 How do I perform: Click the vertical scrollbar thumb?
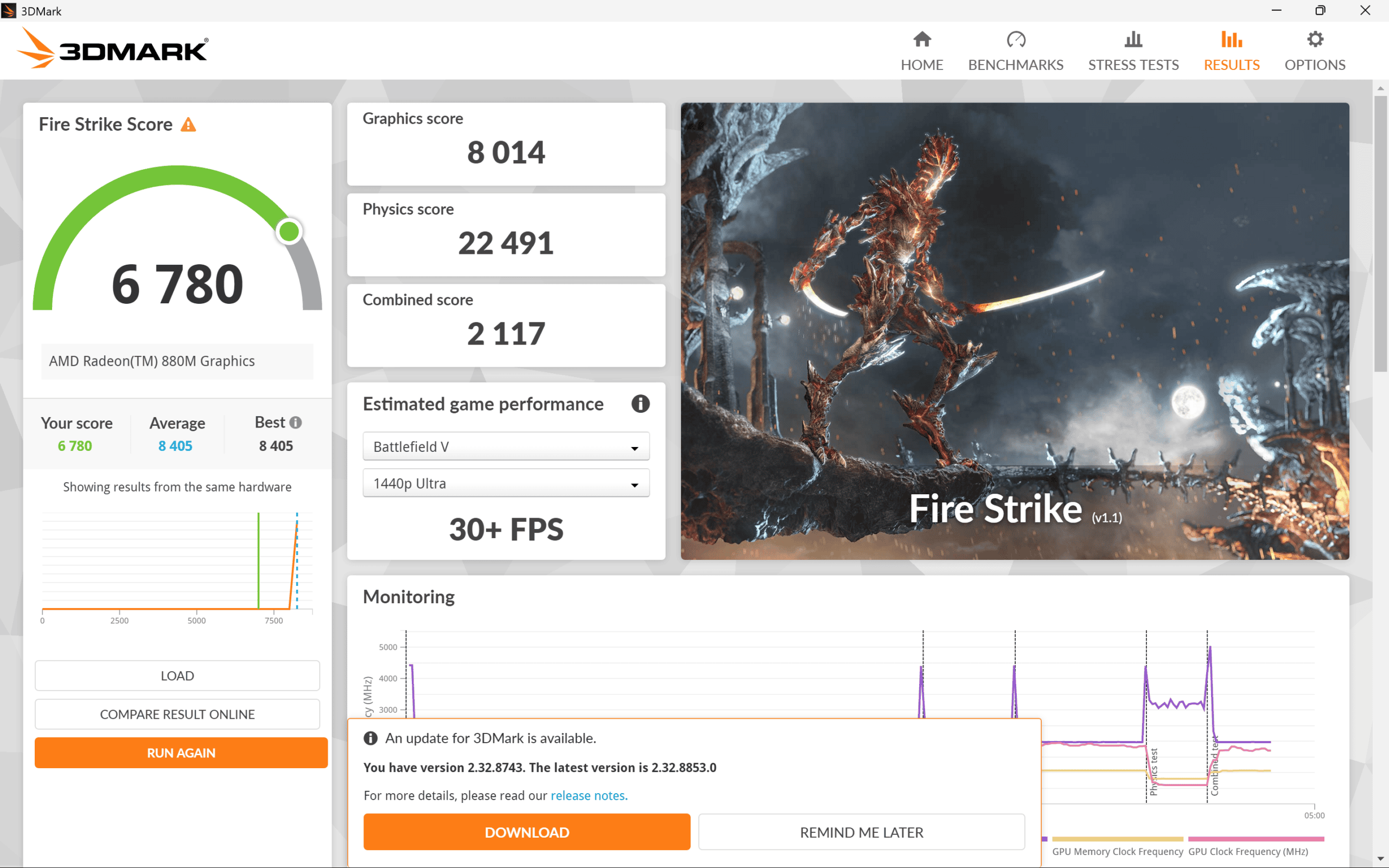pyautogui.click(x=1380, y=234)
